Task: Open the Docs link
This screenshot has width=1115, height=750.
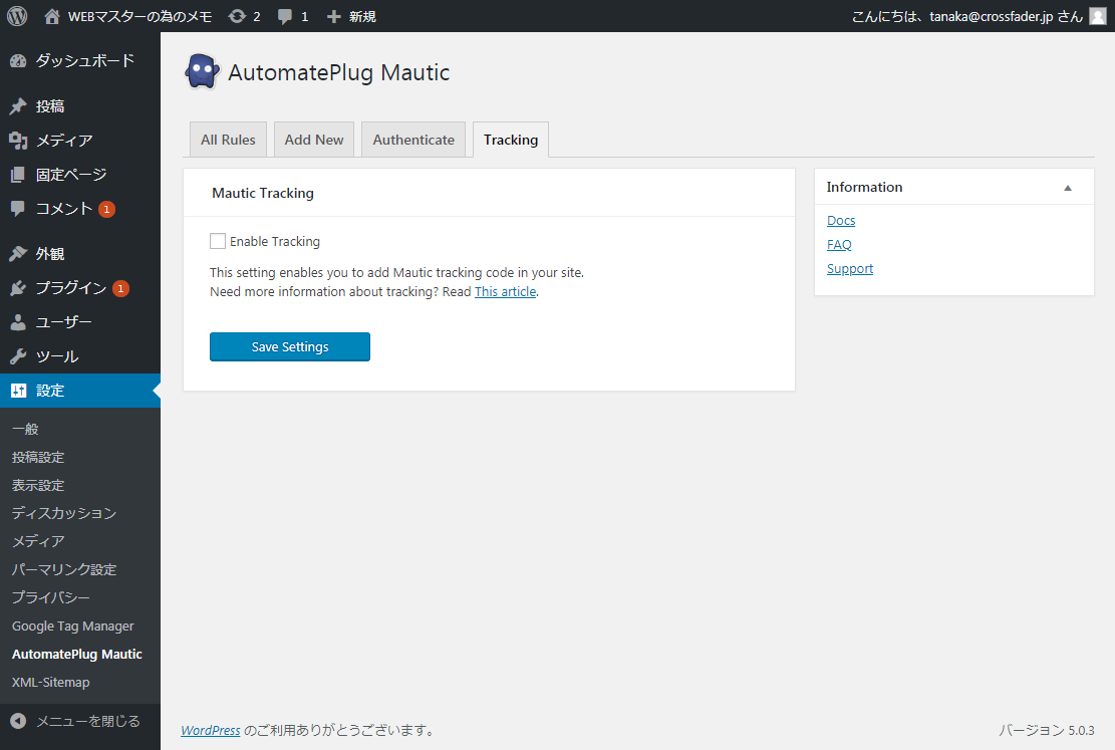Action: pyautogui.click(x=841, y=221)
